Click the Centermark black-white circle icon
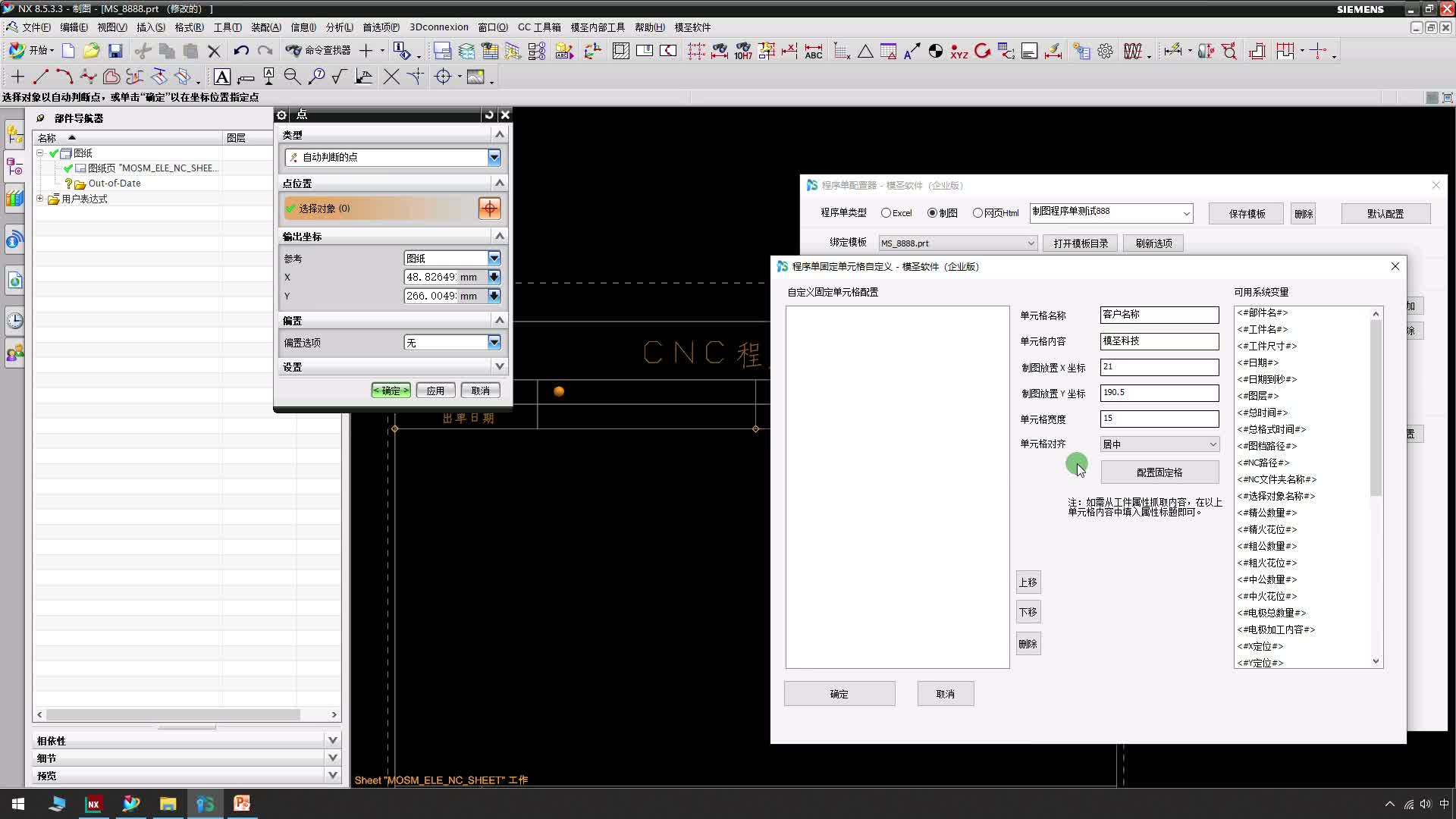This screenshot has width=1456, height=819. point(936,51)
